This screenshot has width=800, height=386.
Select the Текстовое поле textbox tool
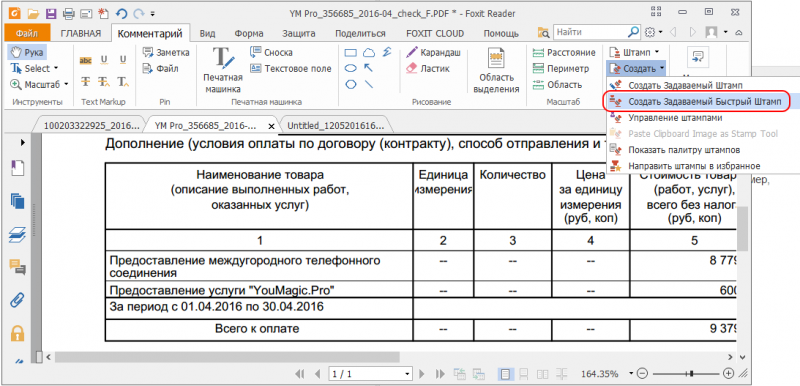click(x=291, y=69)
